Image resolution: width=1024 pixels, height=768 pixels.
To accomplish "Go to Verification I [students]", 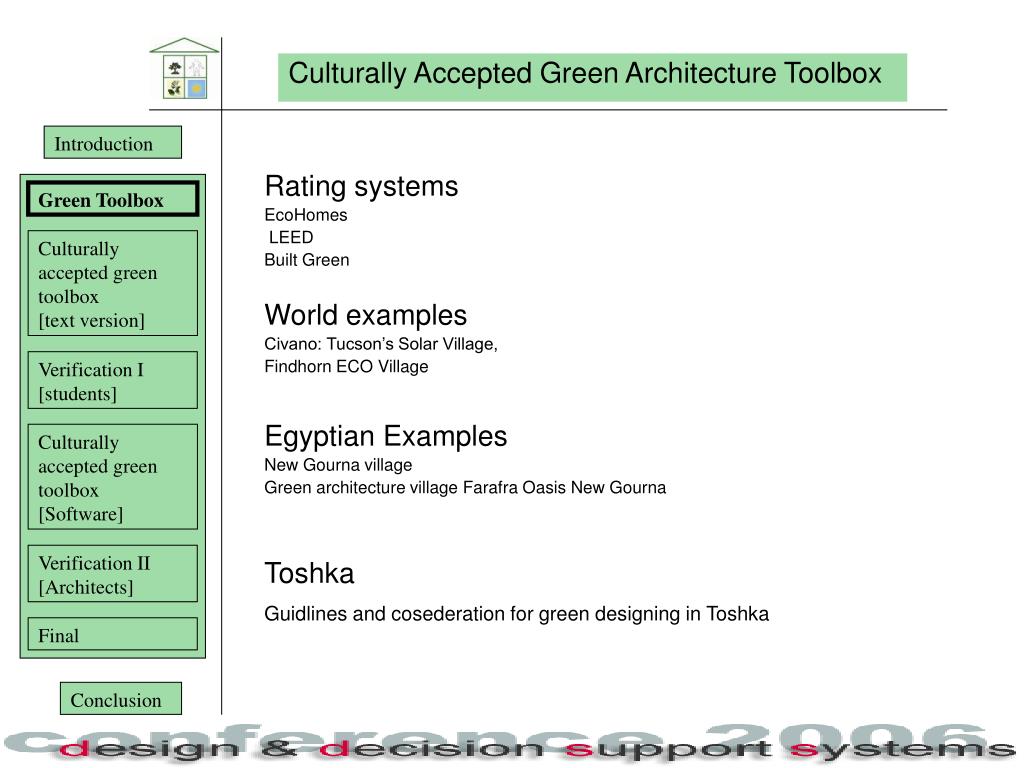I will (x=112, y=381).
